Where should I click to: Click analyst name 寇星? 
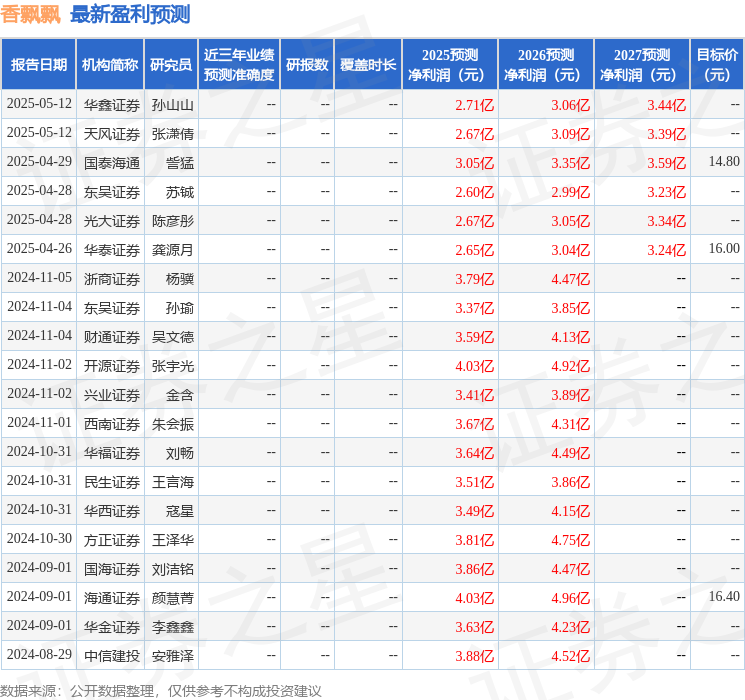(180, 511)
